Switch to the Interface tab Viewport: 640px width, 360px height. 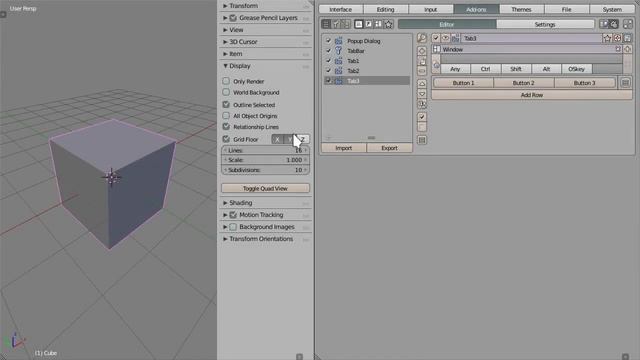(341, 9)
